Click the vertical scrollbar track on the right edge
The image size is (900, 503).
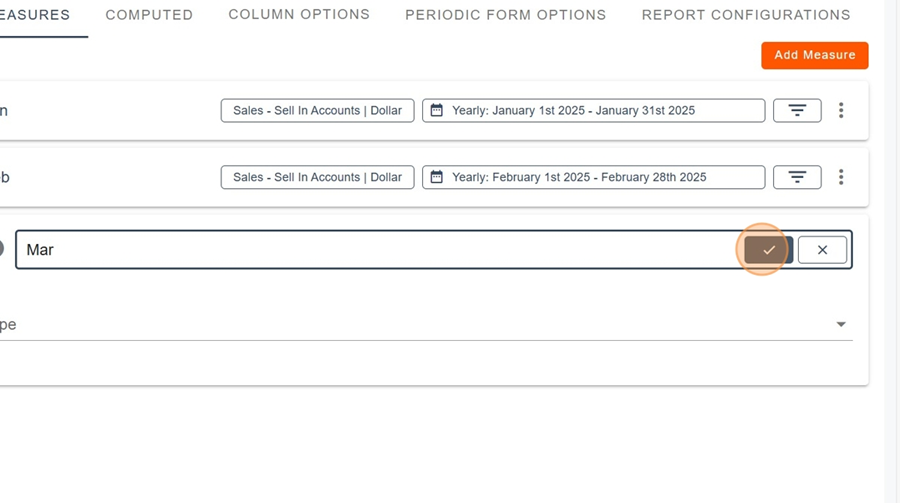[892, 252]
